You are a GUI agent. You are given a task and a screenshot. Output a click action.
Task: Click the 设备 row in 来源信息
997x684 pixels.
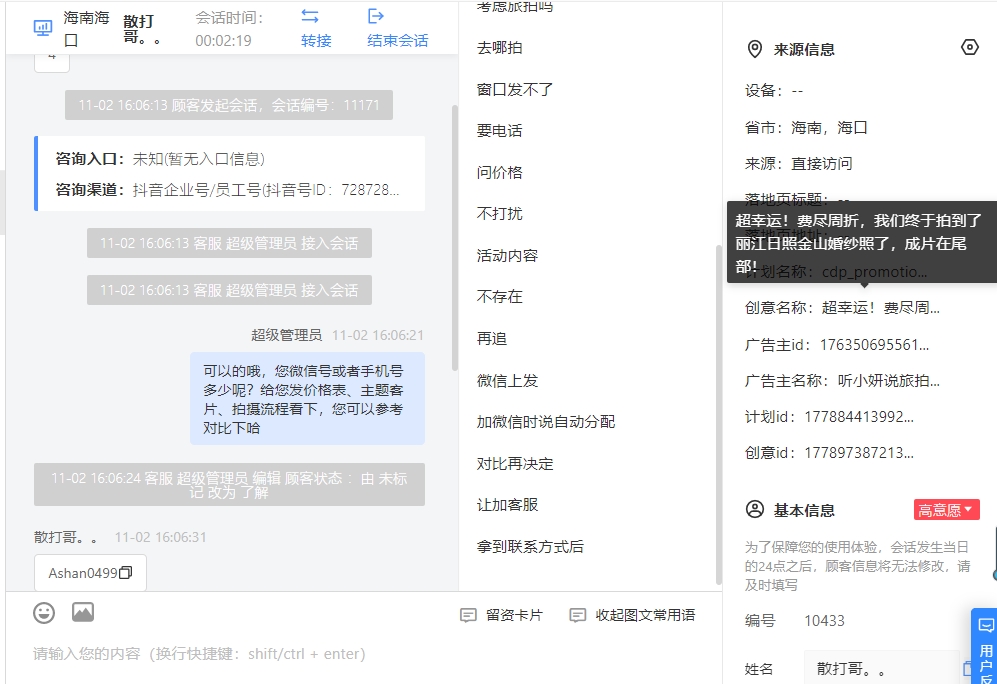(x=774, y=91)
